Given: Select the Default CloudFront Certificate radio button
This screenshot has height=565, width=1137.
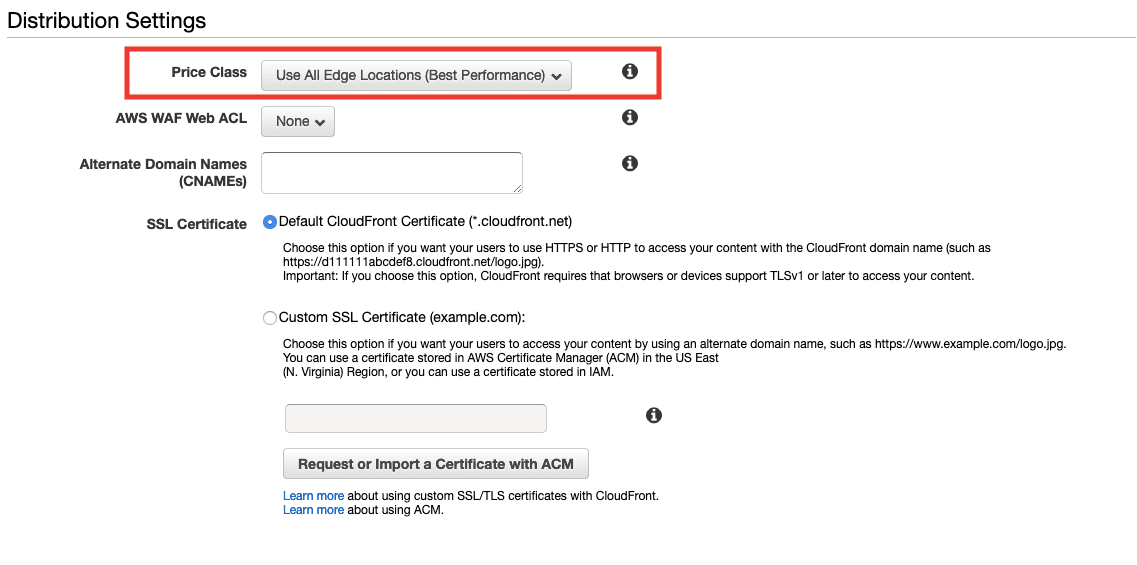Looking at the screenshot, I should click(x=270, y=222).
